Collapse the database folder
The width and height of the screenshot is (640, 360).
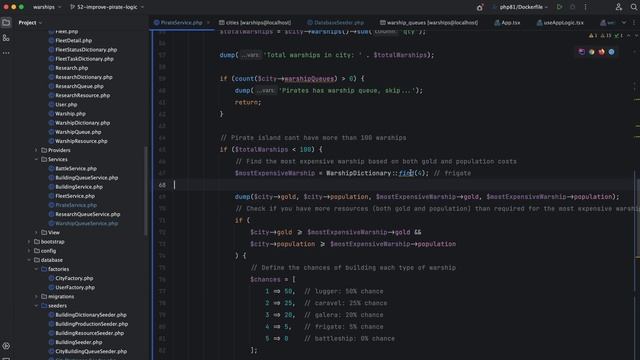[29, 260]
